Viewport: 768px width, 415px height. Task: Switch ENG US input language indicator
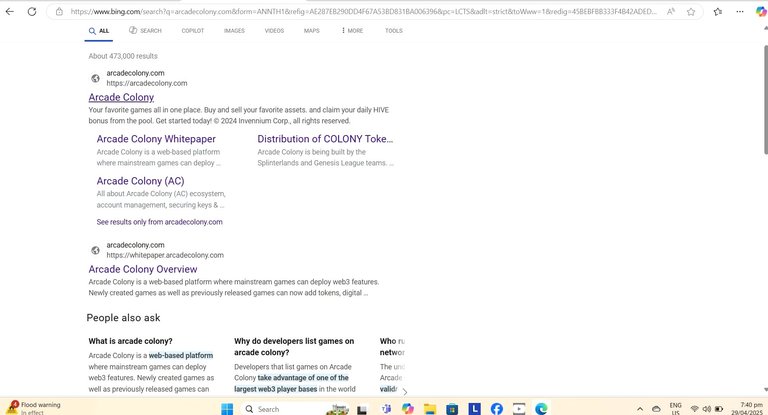675,409
